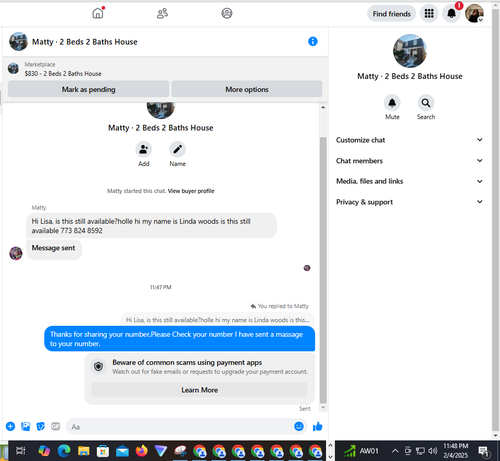Open Microsoft Store from the taskbar

pos(103,451)
